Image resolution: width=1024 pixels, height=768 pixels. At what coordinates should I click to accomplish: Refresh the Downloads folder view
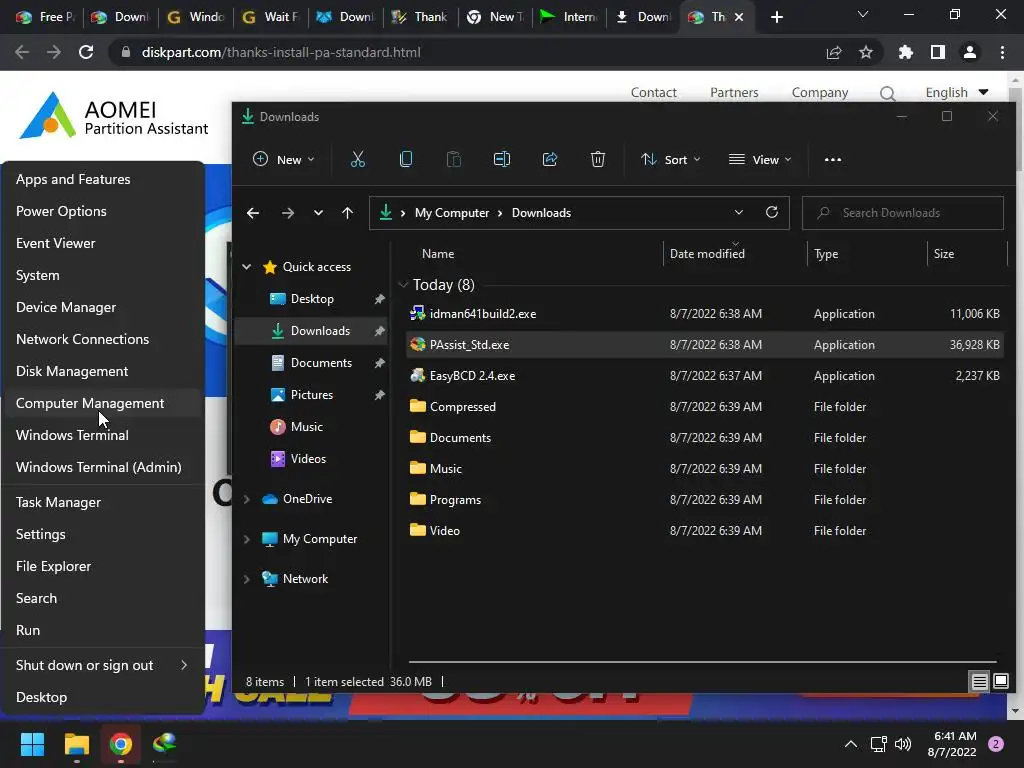point(772,212)
